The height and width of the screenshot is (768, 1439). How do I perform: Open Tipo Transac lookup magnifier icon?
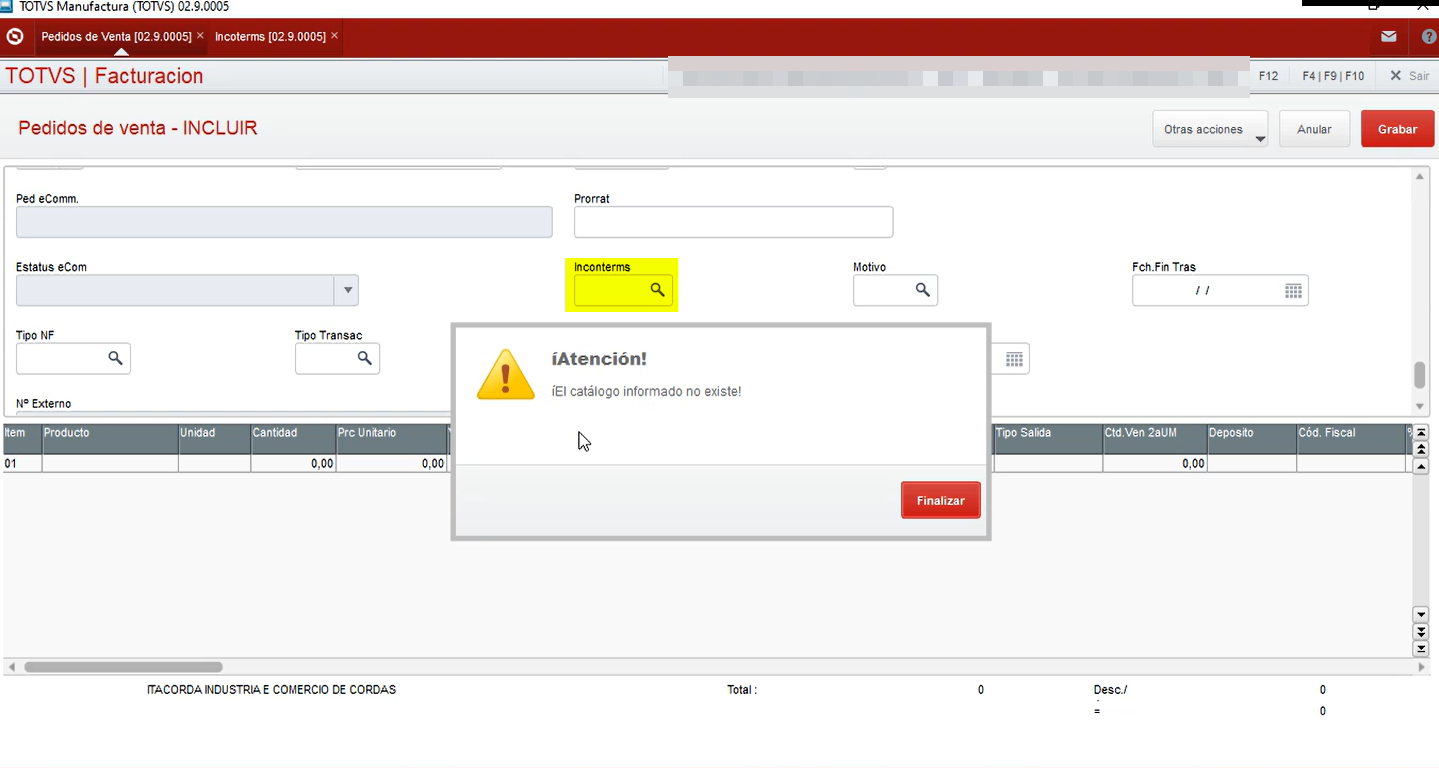(364, 358)
